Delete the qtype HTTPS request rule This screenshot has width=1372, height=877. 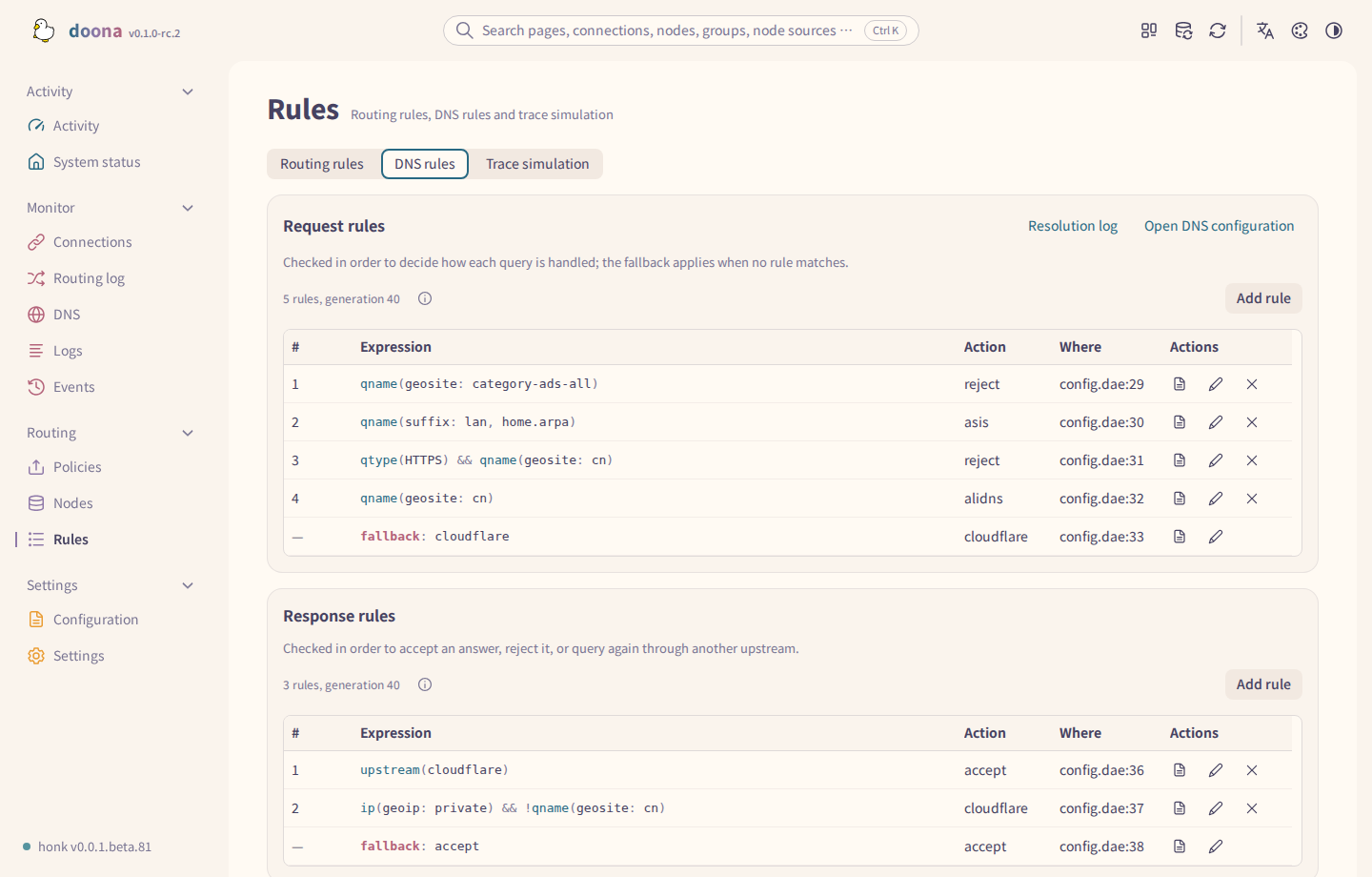pos(1252,460)
